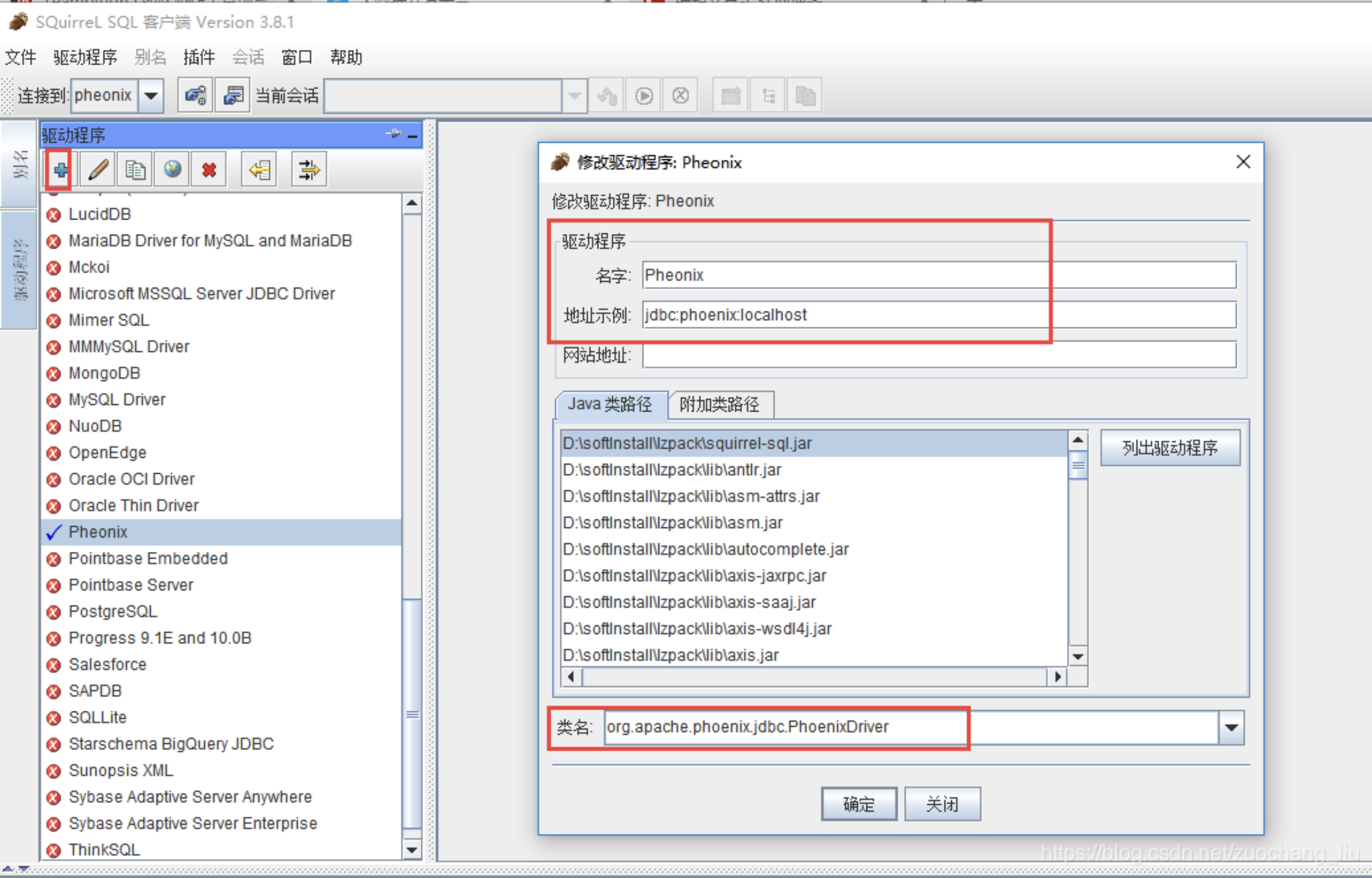Image resolution: width=1372 pixels, height=878 pixels.
Task: Click the add new driver plus icon
Action: pyautogui.click(x=60, y=170)
